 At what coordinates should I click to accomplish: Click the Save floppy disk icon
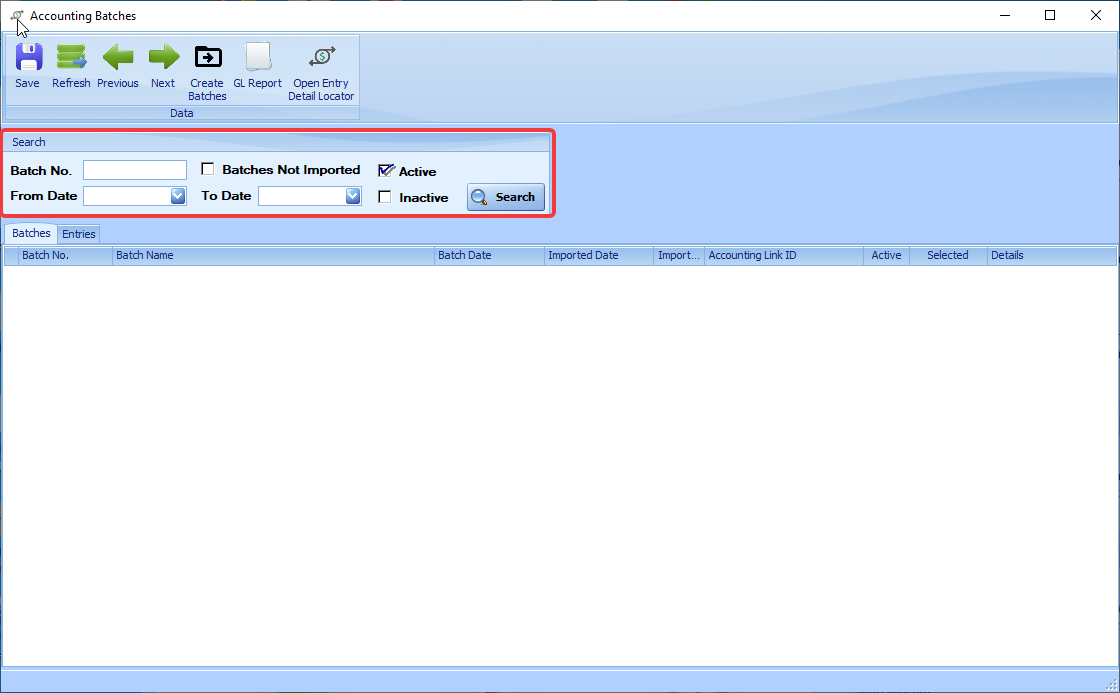tap(29, 57)
